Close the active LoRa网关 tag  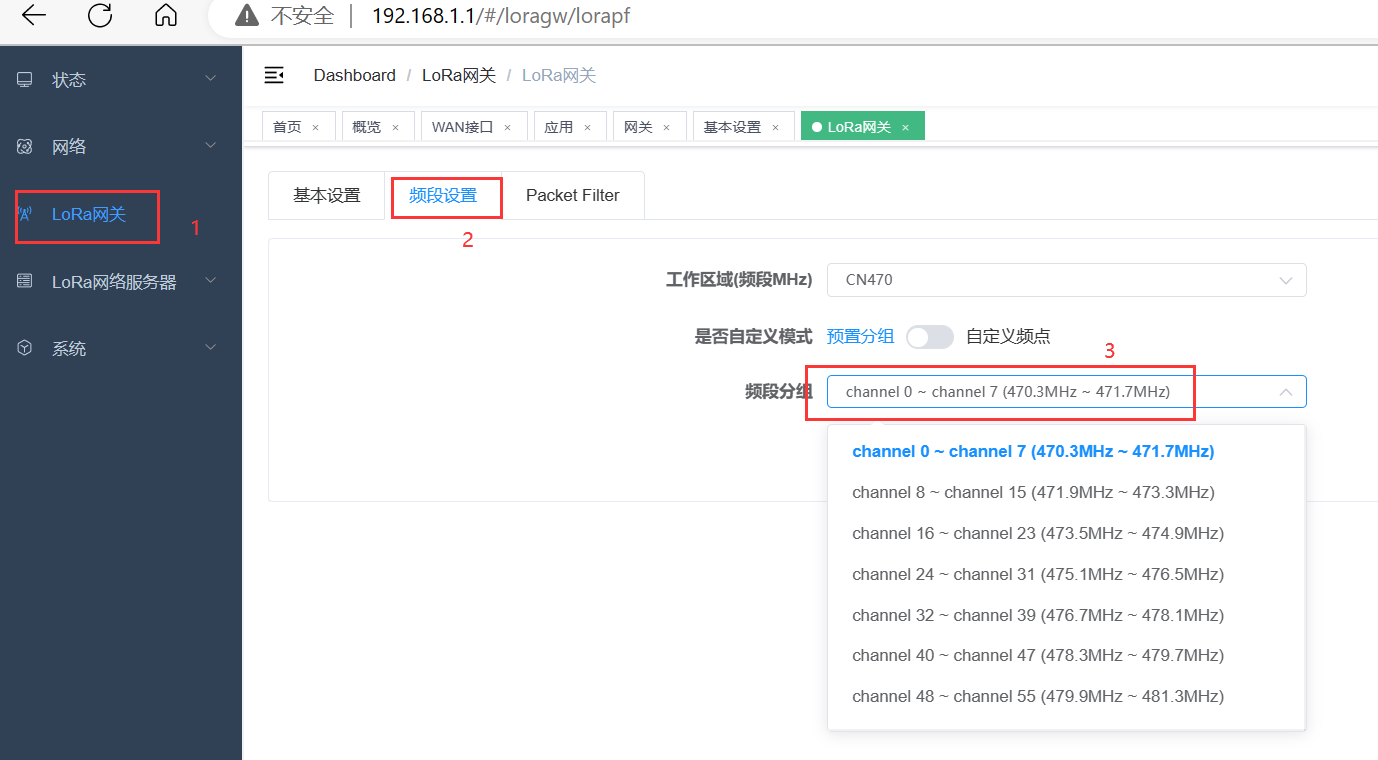[905, 127]
